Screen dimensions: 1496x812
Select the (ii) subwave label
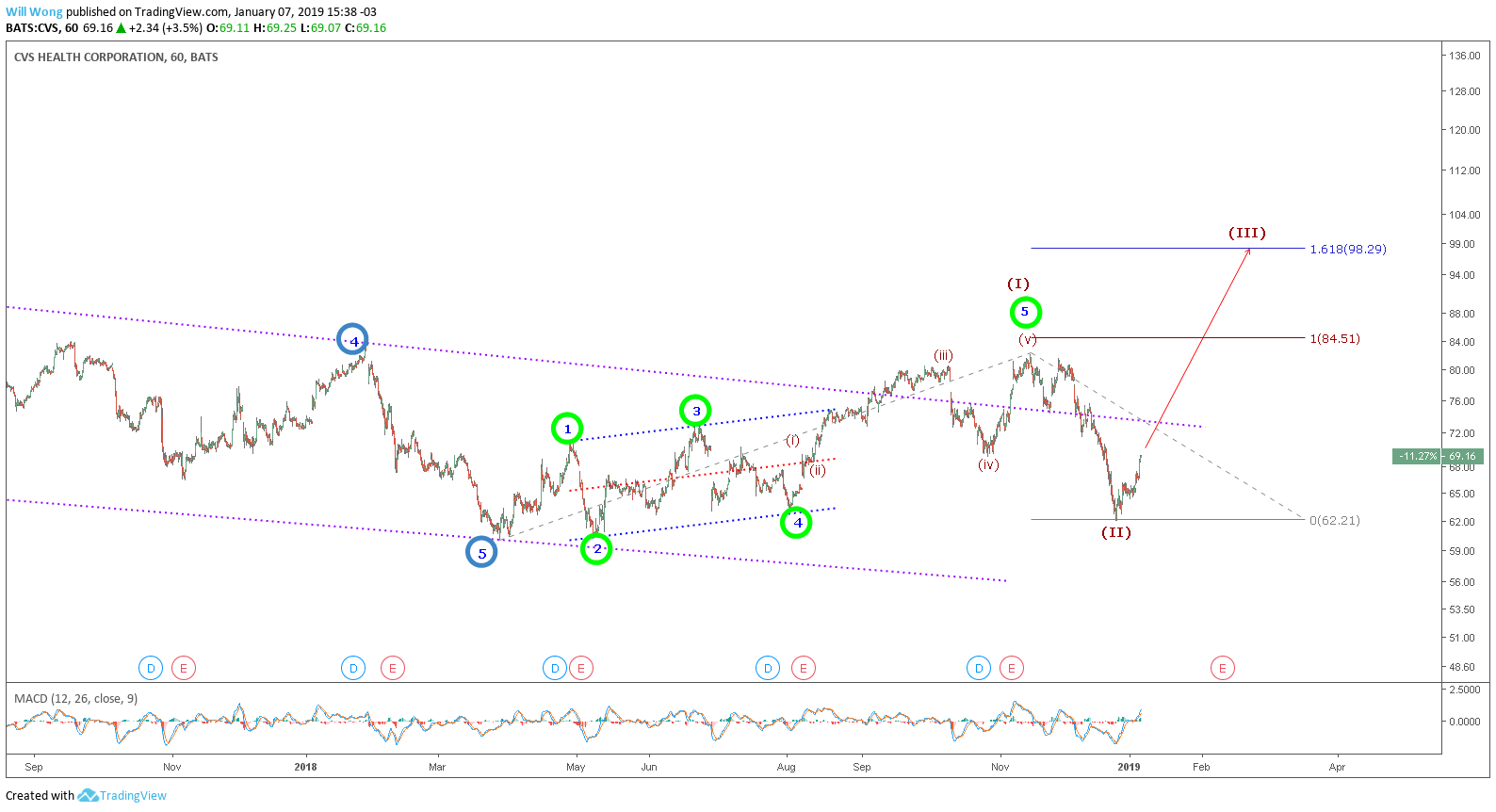818,470
